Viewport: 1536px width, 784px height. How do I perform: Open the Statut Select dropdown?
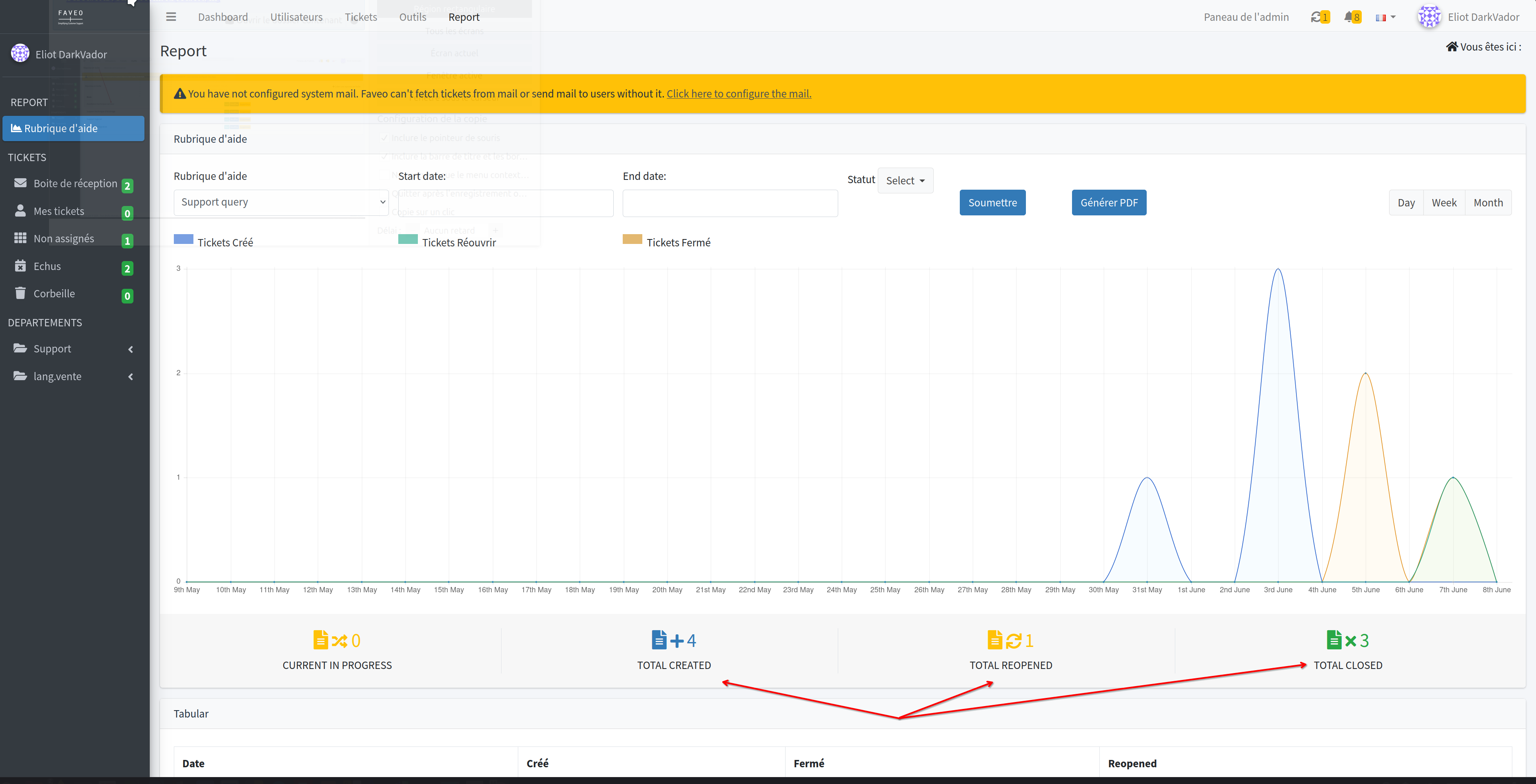[x=905, y=181]
